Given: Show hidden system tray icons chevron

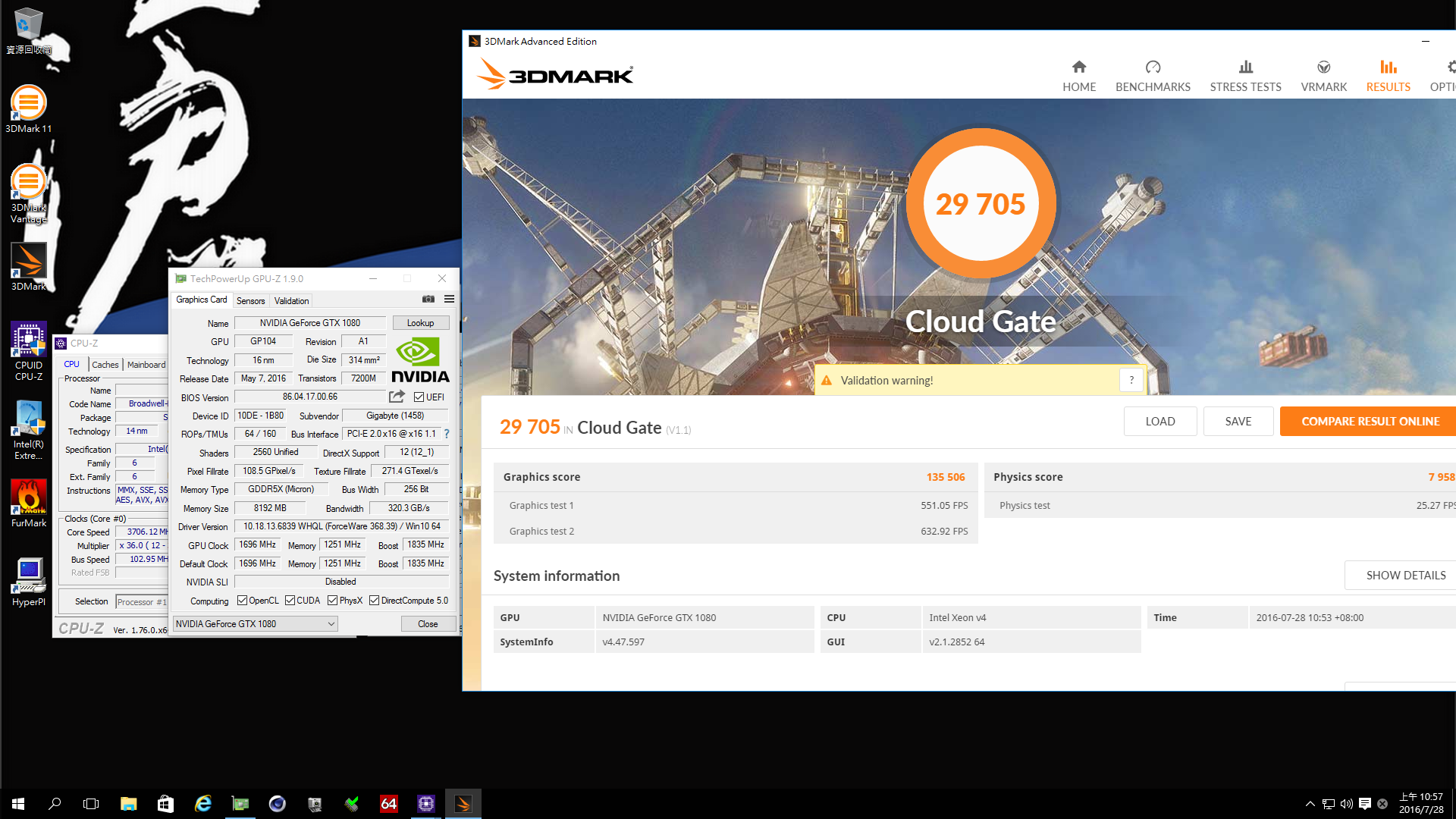Looking at the screenshot, I should [x=1310, y=804].
